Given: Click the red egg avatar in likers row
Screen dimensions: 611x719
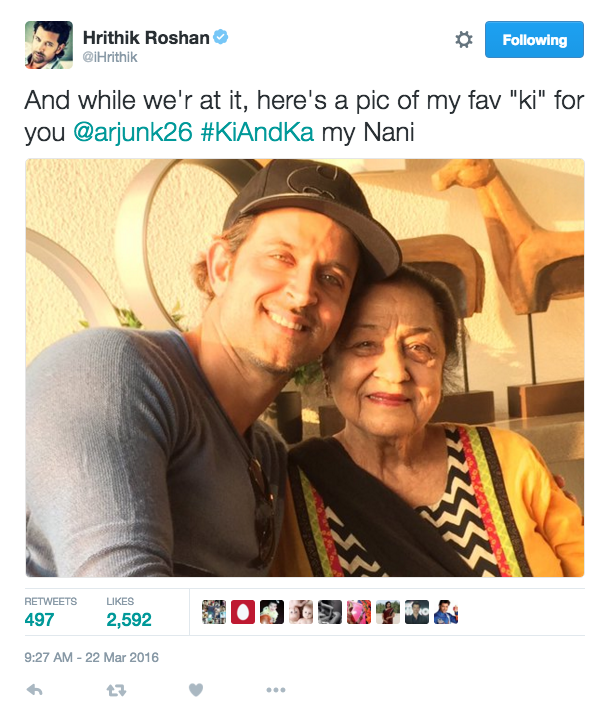Looking at the screenshot, I should (x=242, y=612).
